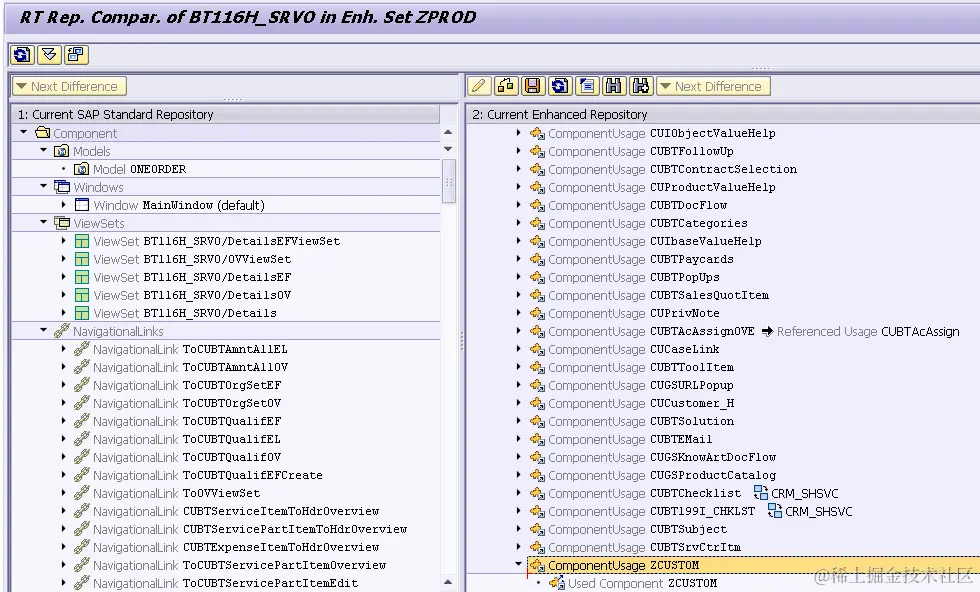
Task: Click the green icon of ViewSet BT116H_SRVO/DetailsEFViewSet
Action: pos(82,241)
